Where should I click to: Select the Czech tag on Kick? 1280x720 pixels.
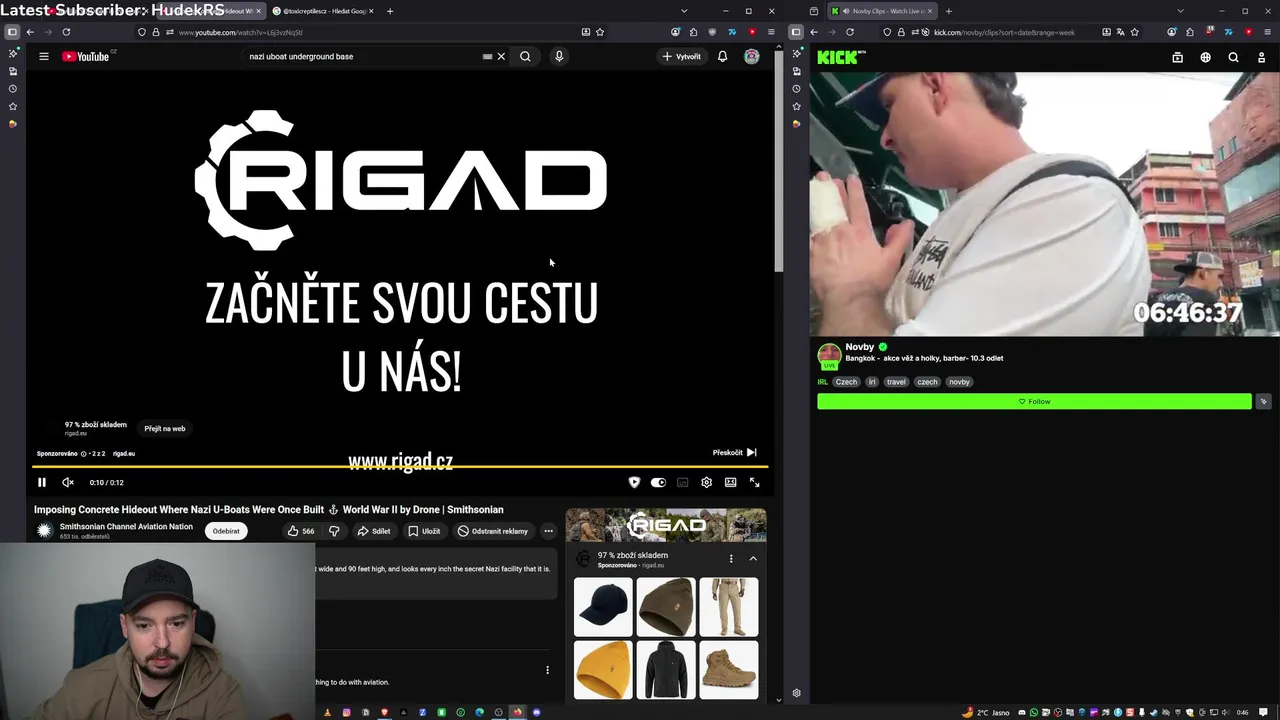coord(846,382)
